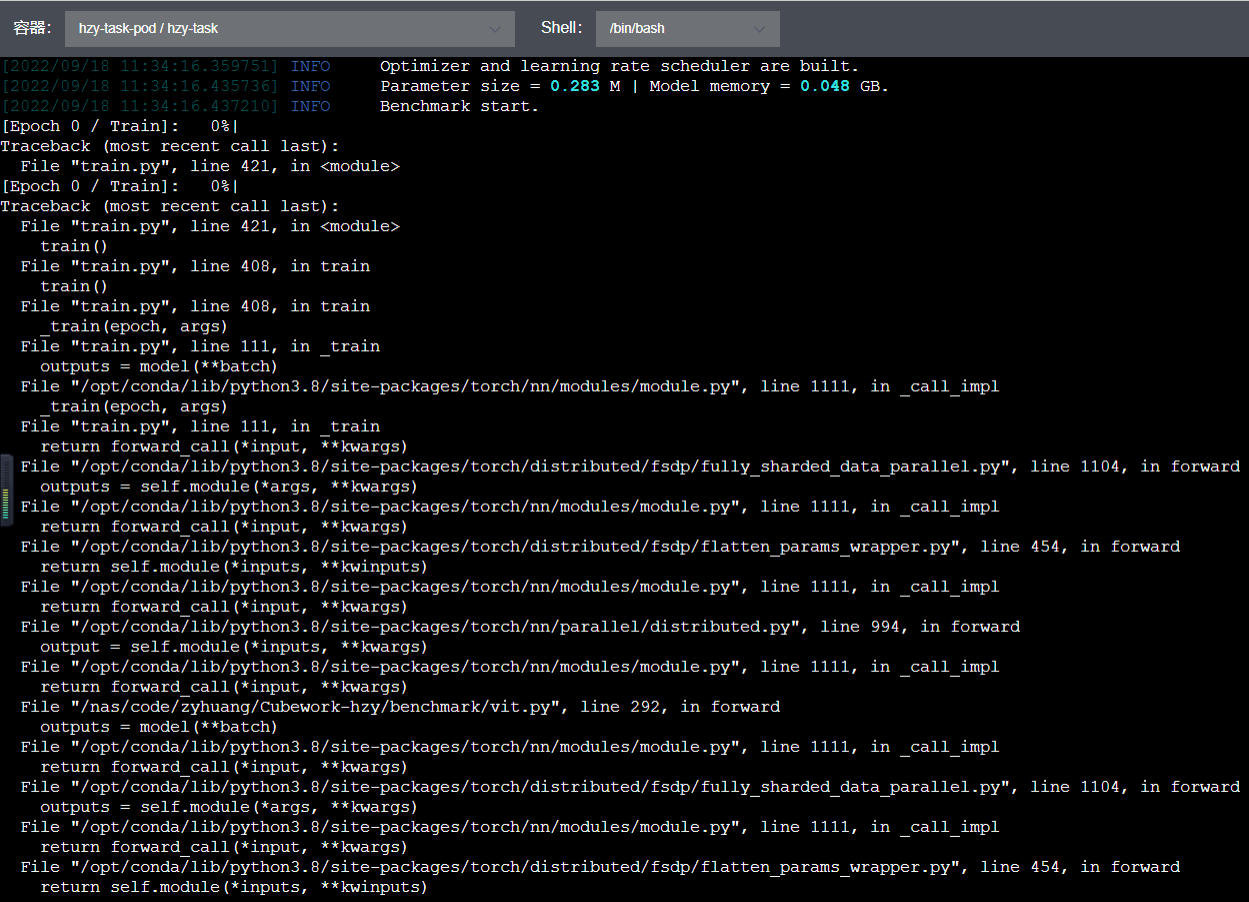Viewport: 1249px width, 902px height.
Task: Click the 容器 label
Action: [x=32, y=28]
